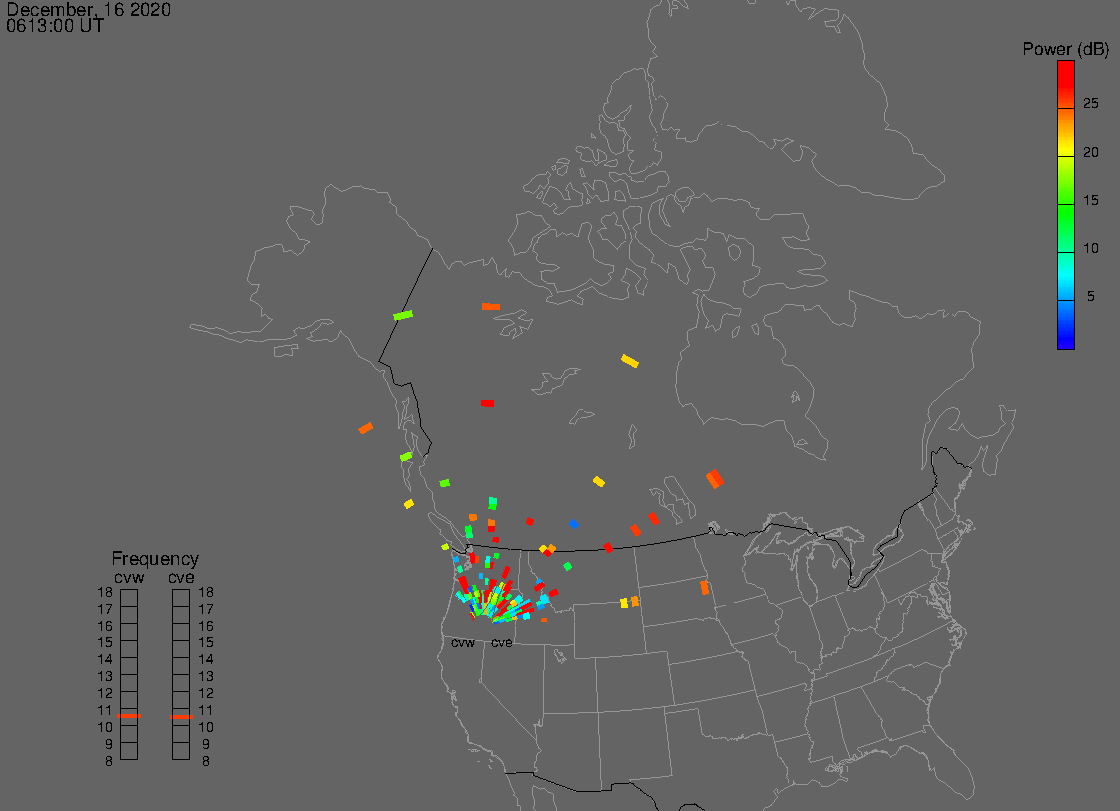The width and height of the screenshot is (1120, 811).
Task: Click the 'cve' heading in Frequency legend
Action: [181, 577]
